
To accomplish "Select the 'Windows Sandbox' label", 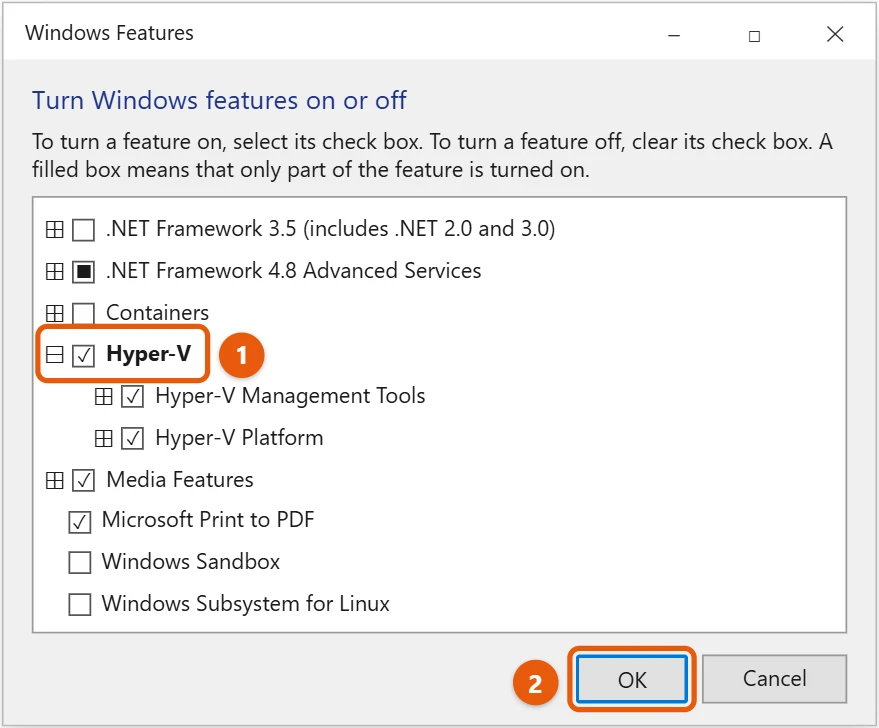I will [x=191, y=562].
